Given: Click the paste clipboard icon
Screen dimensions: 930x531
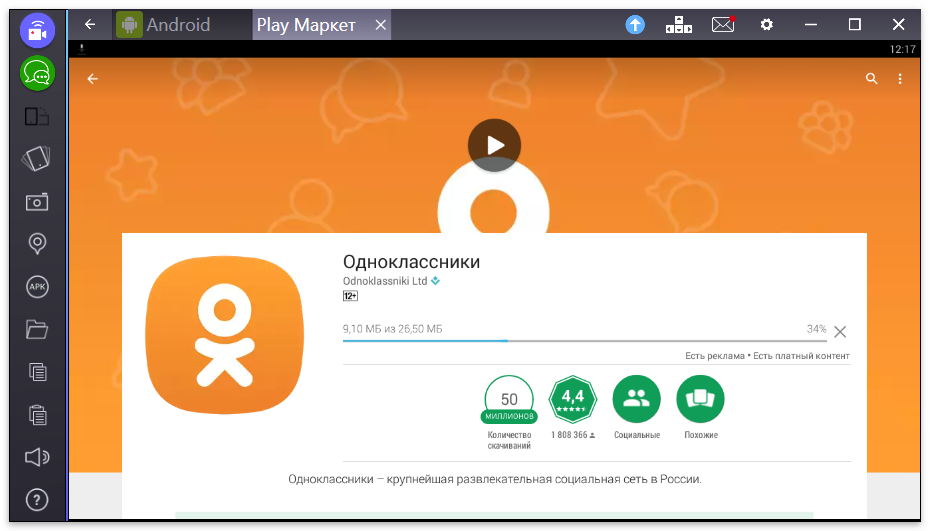Looking at the screenshot, I should pos(37,415).
